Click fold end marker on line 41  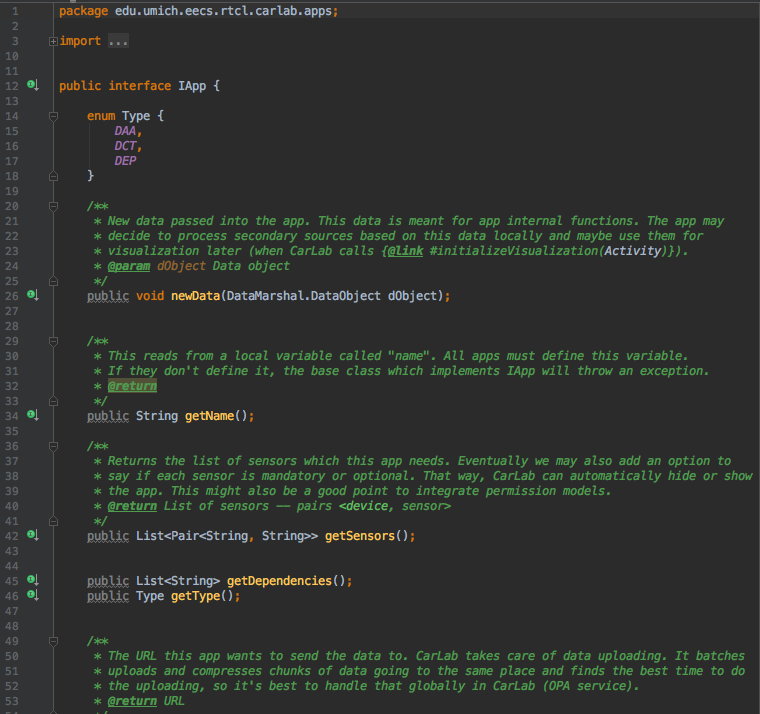click(x=53, y=521)
